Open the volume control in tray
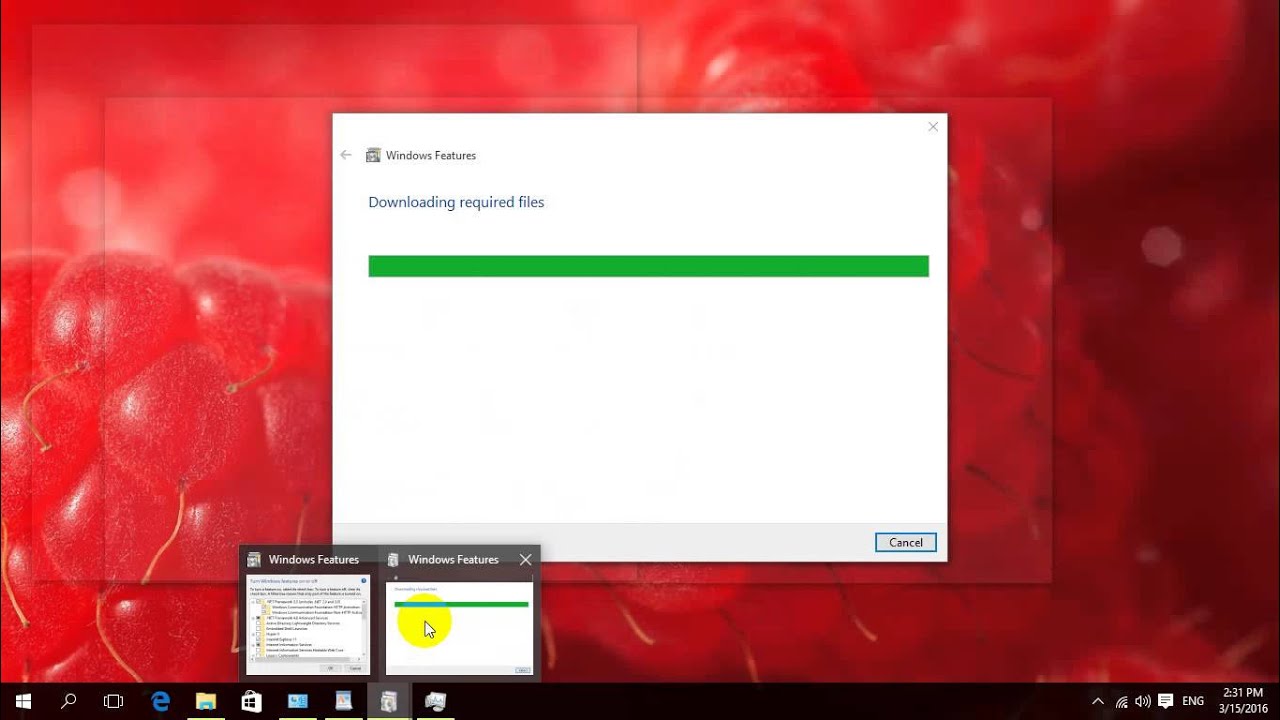Image resolution: width=1280 pixels, height=720 pixels. tap(1143, 702)
